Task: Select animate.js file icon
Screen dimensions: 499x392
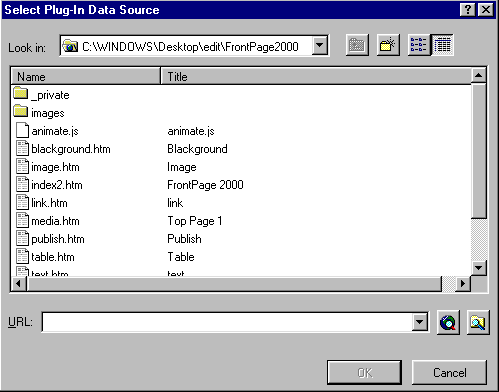Action: pyautogui.click(x=22, y=130)
